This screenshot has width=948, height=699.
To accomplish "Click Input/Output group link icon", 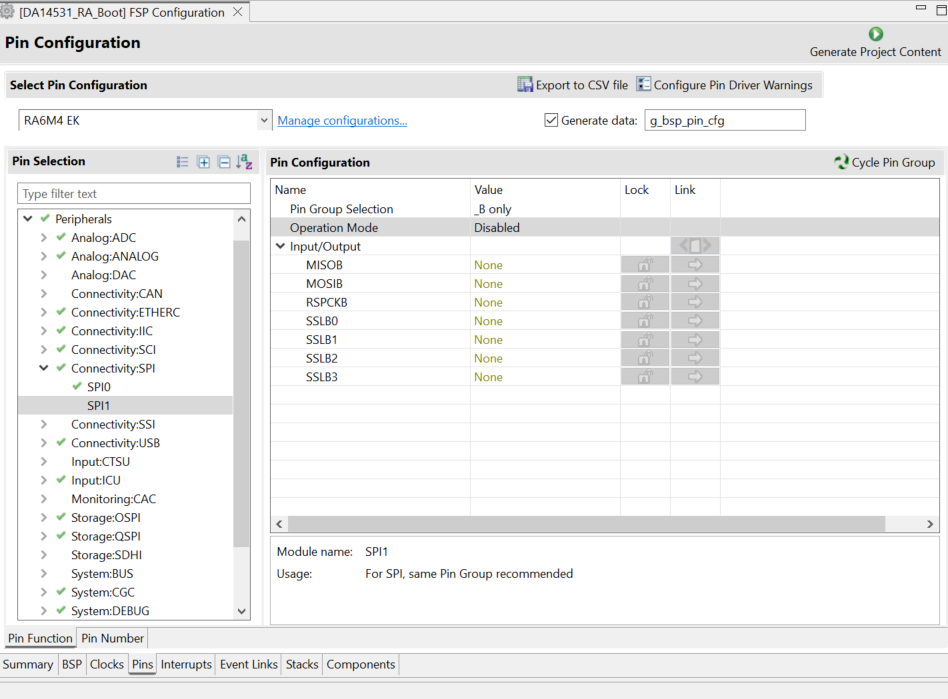I will (695, 246).
